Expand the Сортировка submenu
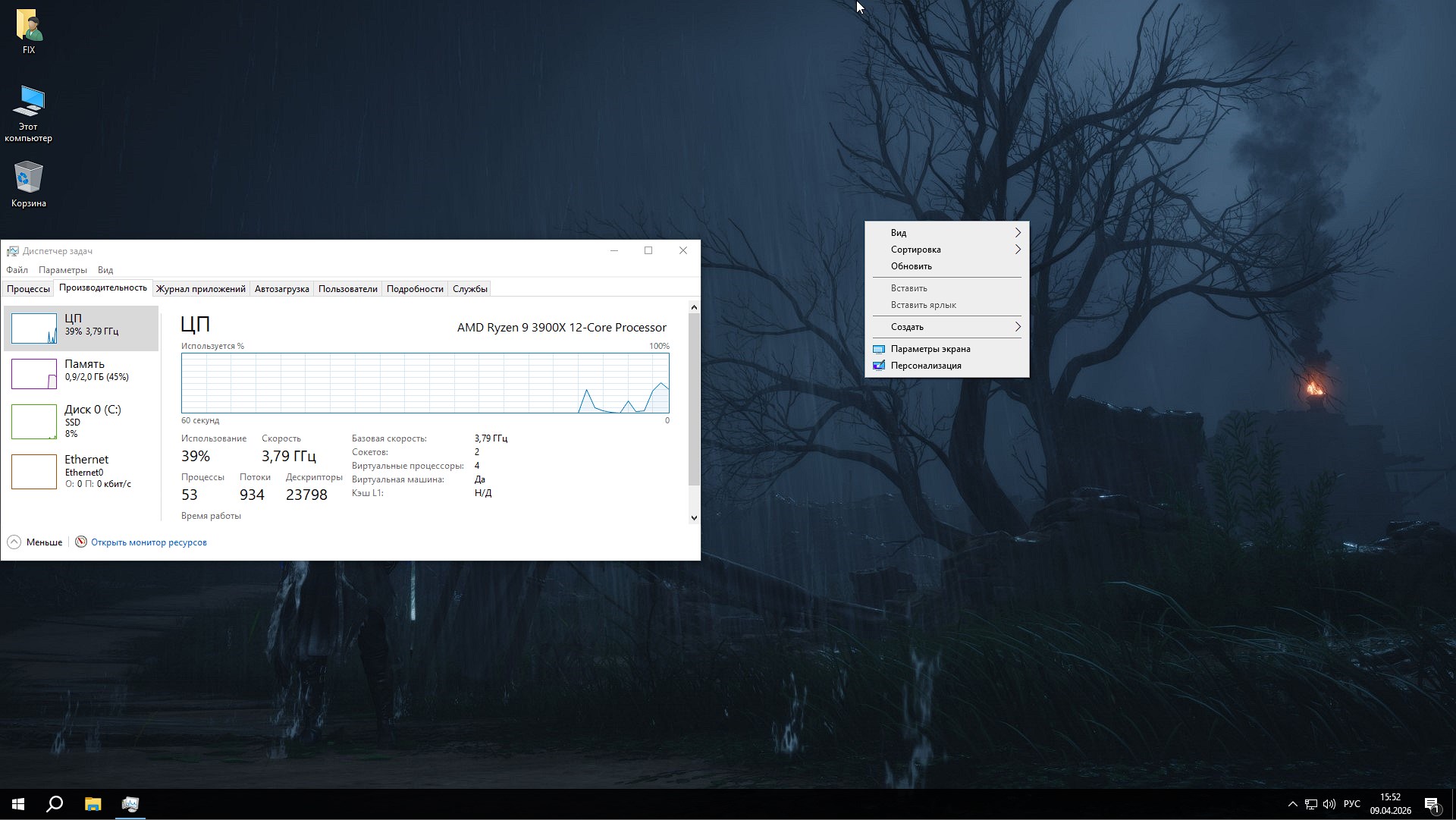The image size is (1456, 820). coord(915,249)
